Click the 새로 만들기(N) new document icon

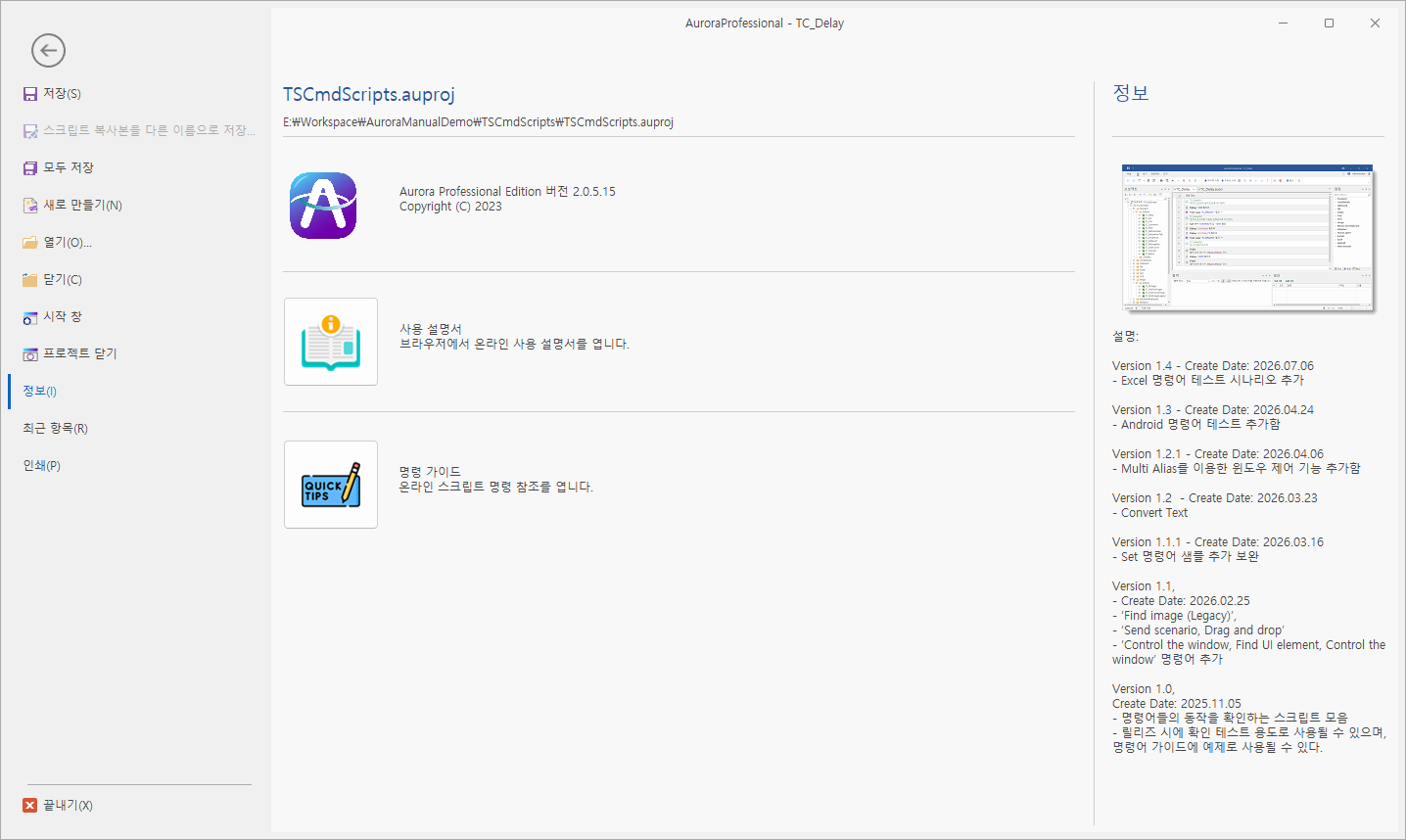(x=30, y=206)
